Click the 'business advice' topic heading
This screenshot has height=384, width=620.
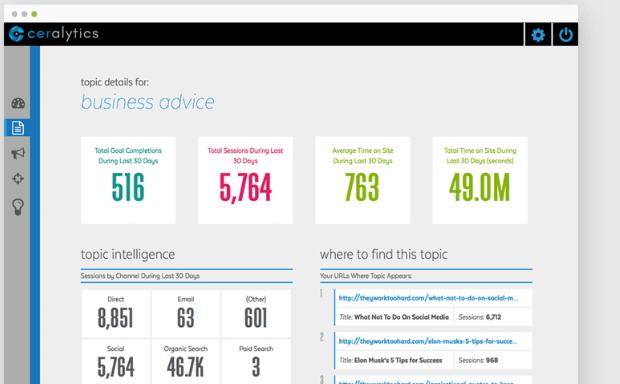[147, 102]
